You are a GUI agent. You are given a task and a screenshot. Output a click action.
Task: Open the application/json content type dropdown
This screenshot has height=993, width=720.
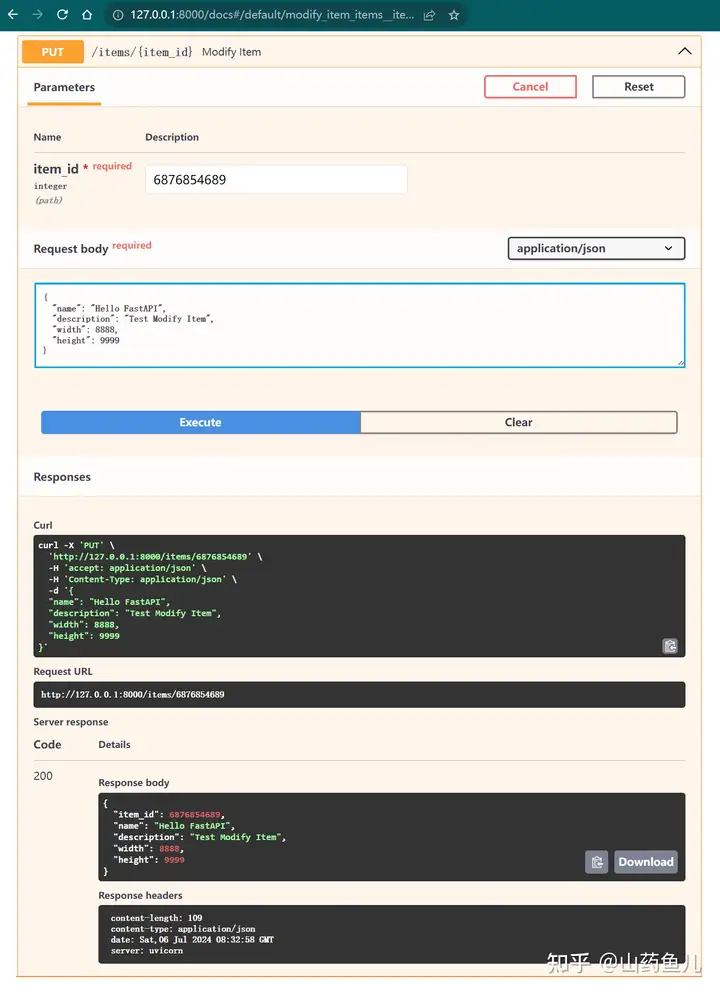tap(596, 248)
